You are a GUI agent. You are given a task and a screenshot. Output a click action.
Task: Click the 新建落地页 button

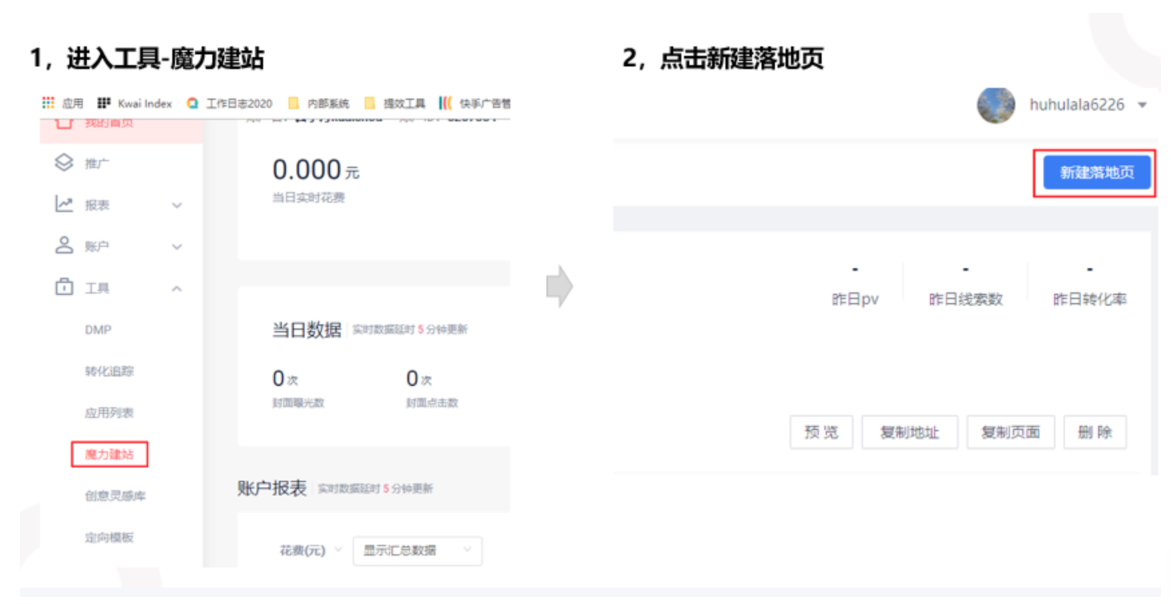pos(1096,172)
